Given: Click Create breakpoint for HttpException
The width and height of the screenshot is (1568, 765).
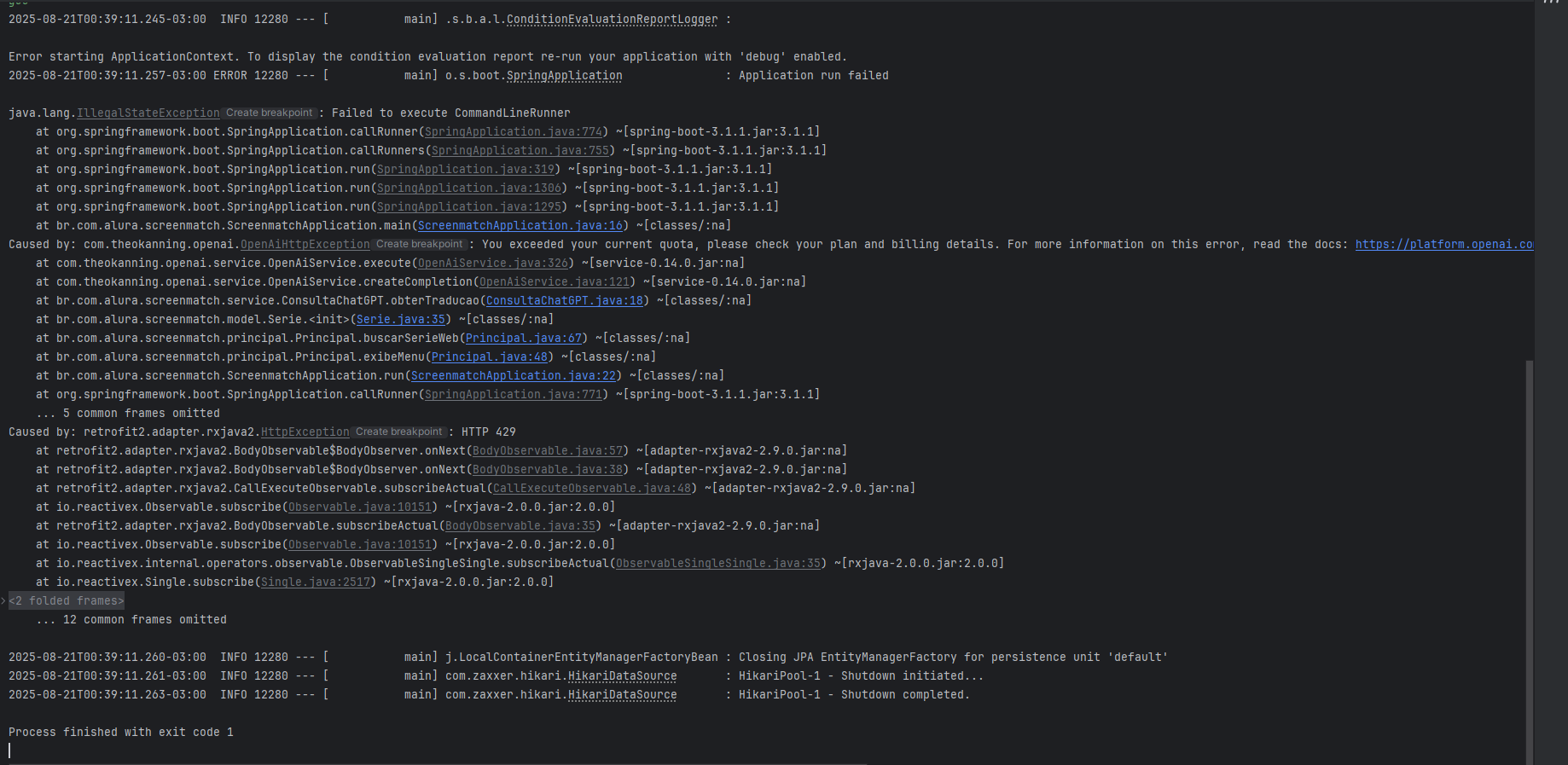Looking at the screenshot, I should [399, 432].
